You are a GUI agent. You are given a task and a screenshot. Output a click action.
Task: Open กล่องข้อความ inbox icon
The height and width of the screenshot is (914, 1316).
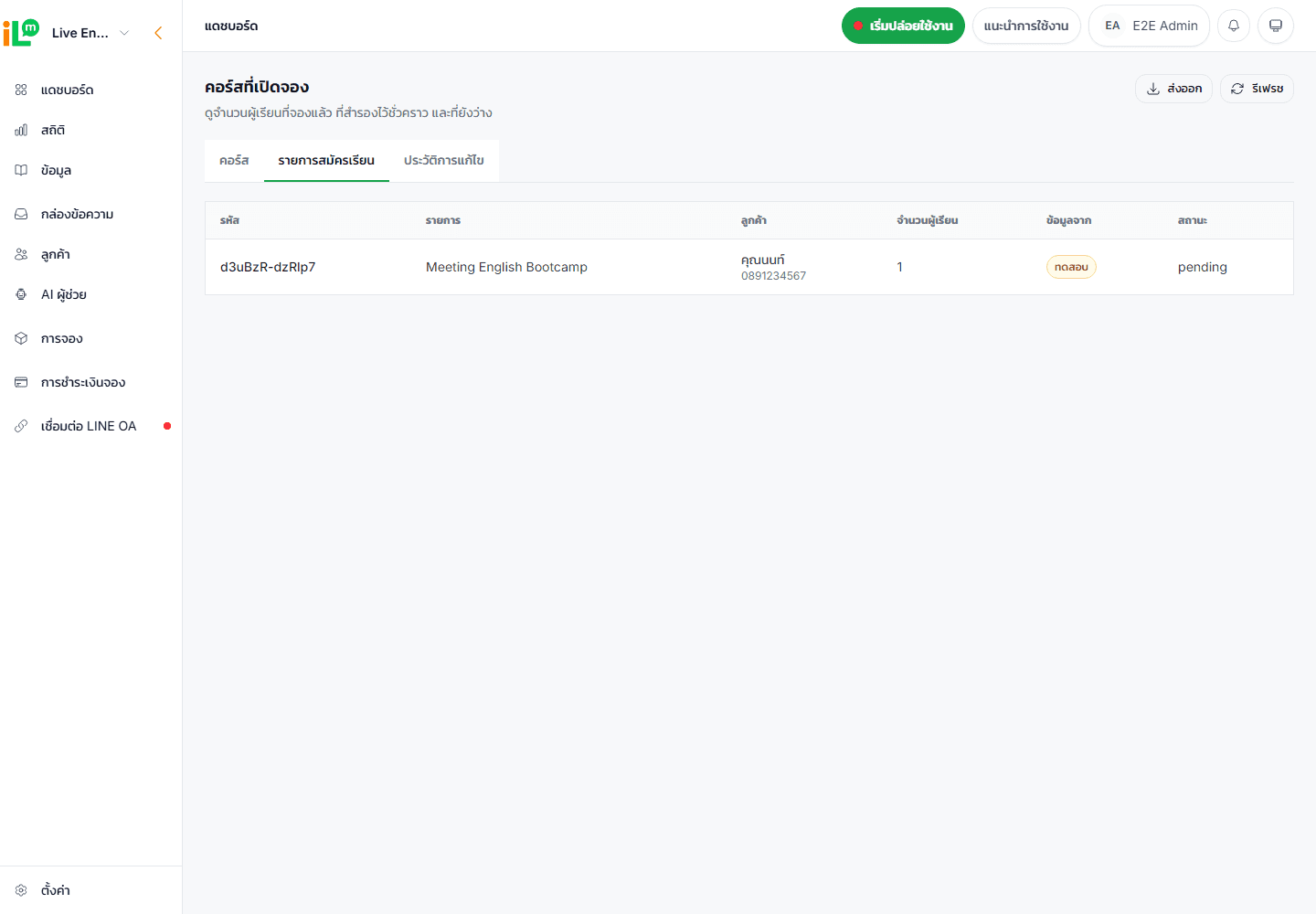click(x=21, y=214)
